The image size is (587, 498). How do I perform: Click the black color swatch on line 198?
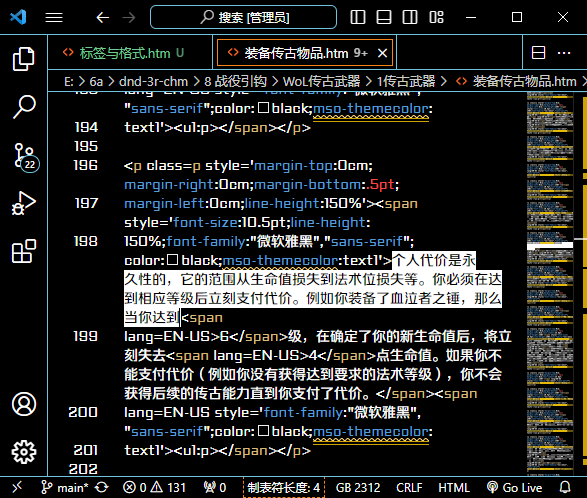172,259
